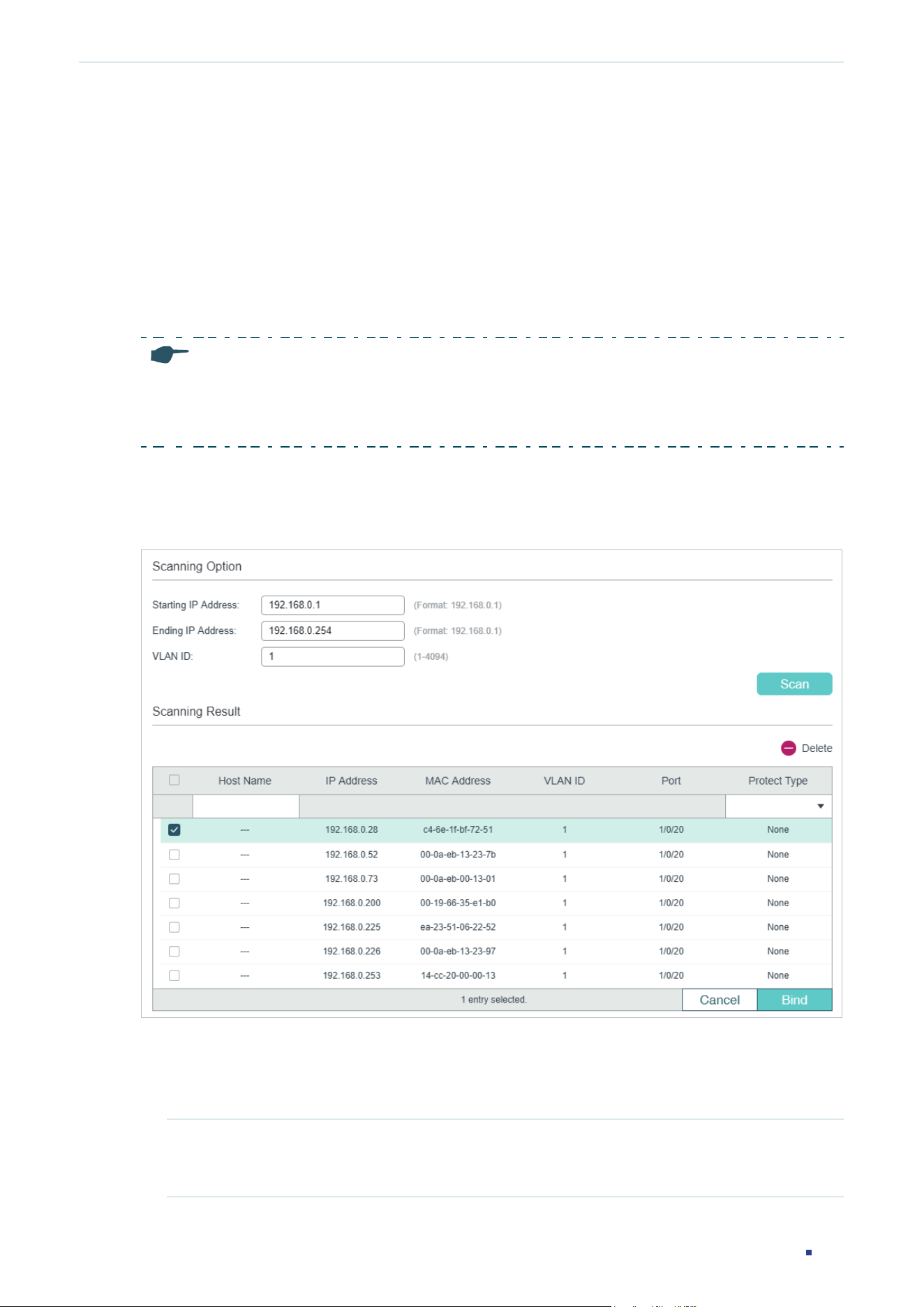Click the Ending IP Address field
This screenshot has height=1307, width=924.
pyautogui.click(x=333, y=631)
